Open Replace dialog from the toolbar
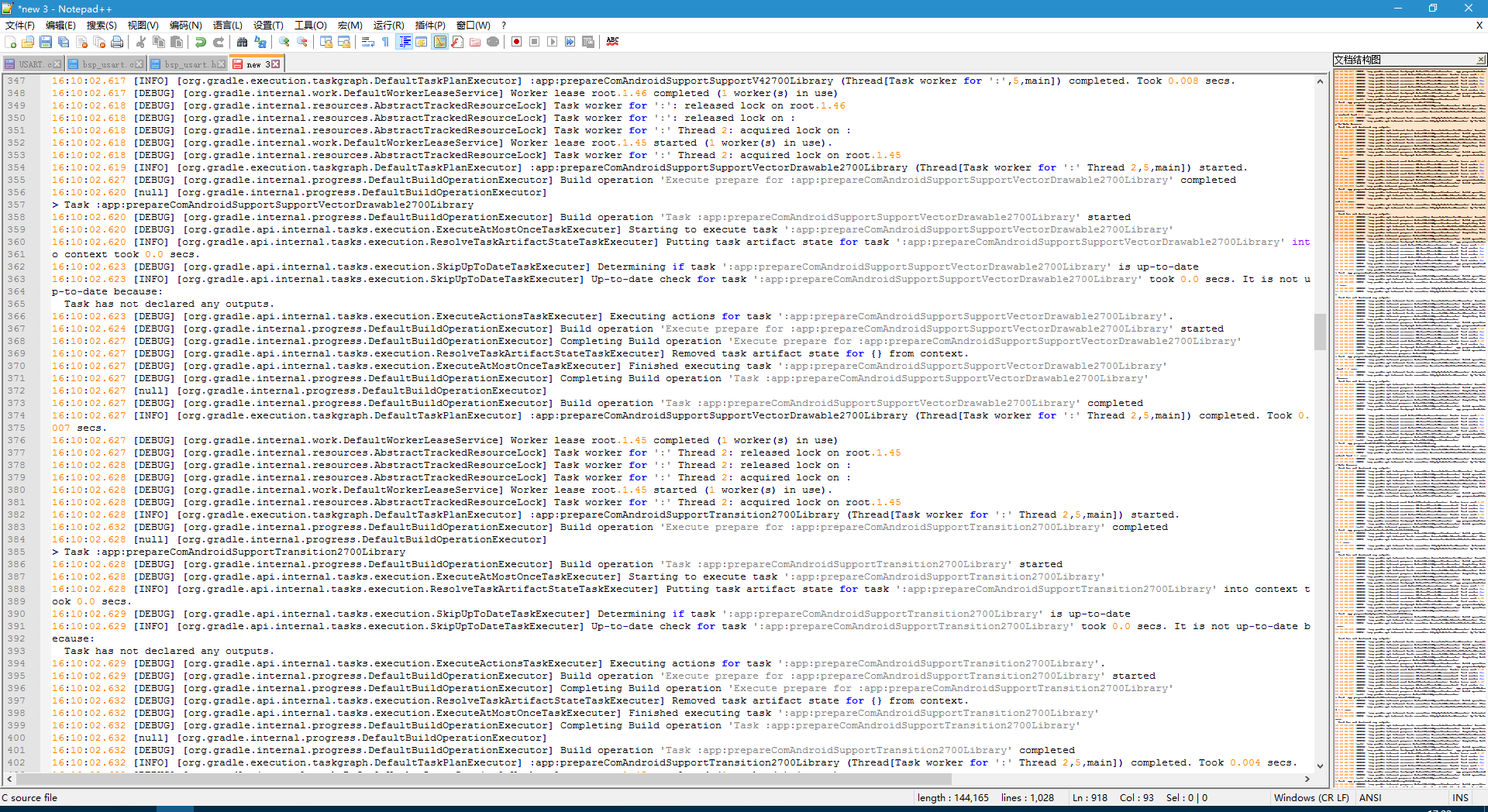Screen dimensions: 1488x812 pos(260,42)
